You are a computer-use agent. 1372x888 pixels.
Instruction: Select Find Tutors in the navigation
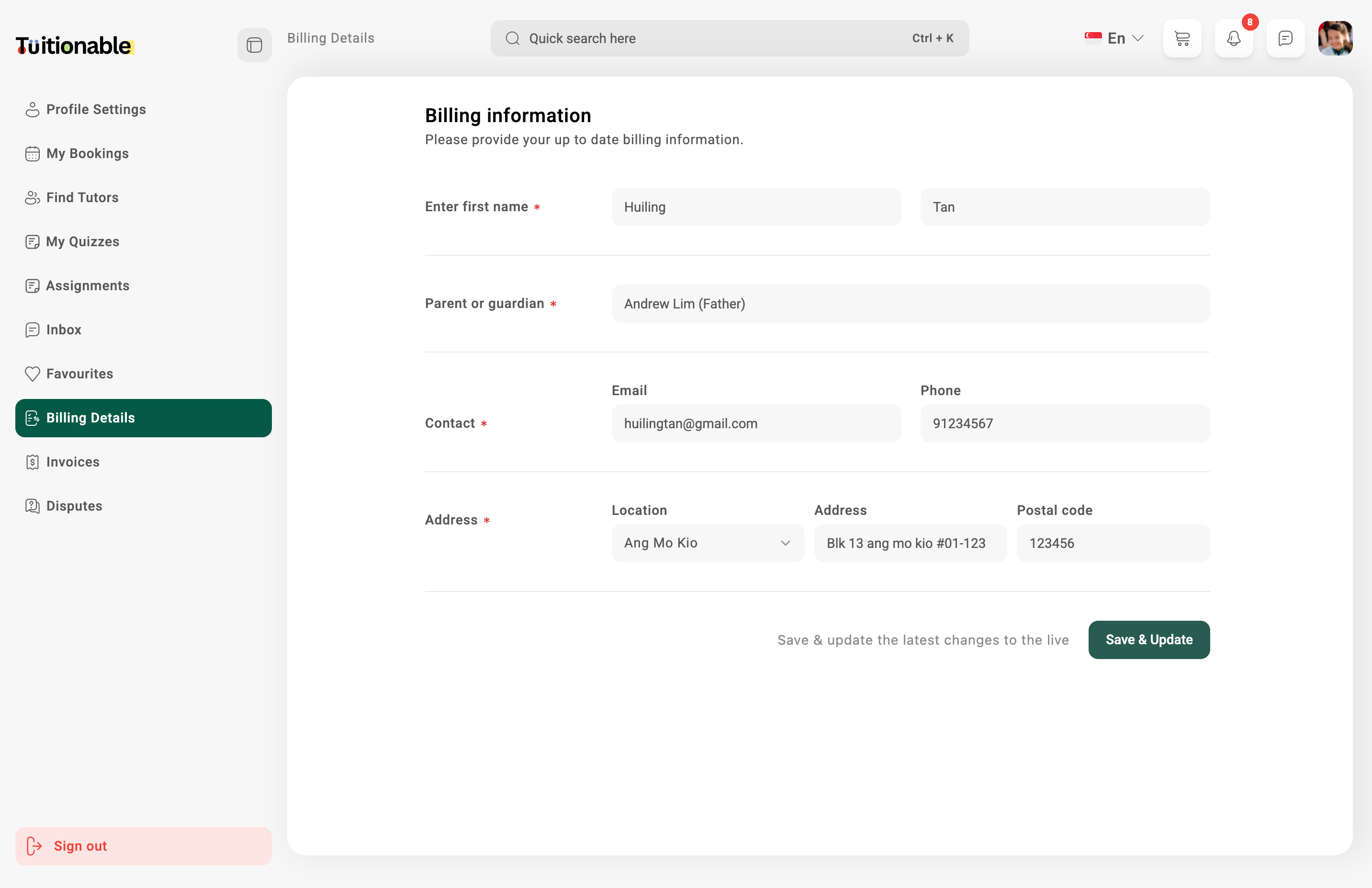[x=82, y=197]
